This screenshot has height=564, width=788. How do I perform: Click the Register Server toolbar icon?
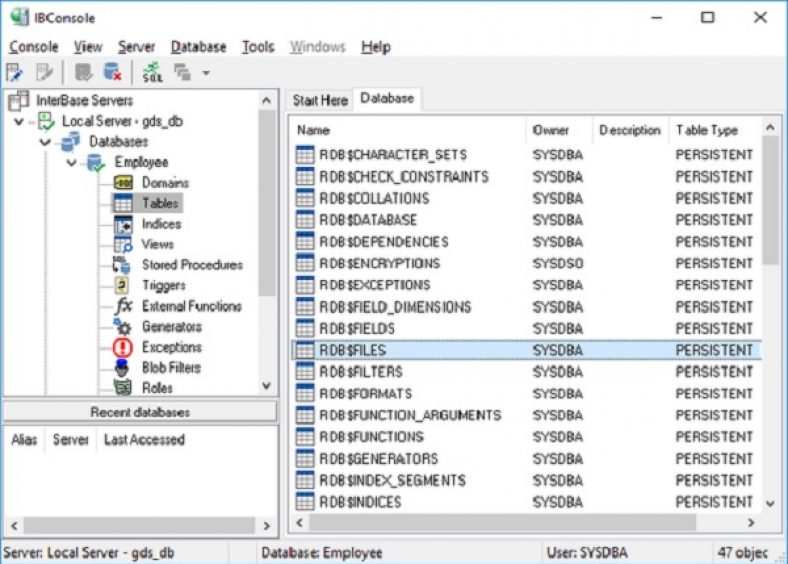(15, 72)
